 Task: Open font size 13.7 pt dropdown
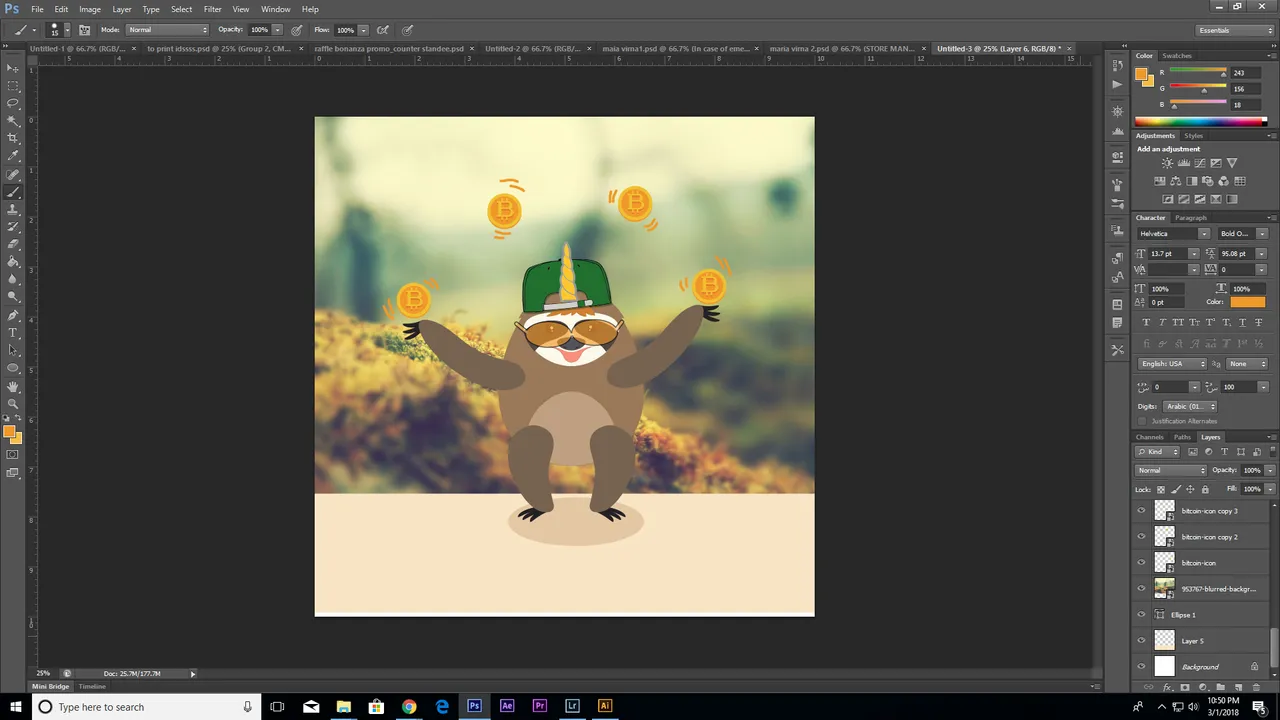coord(1193,254)
